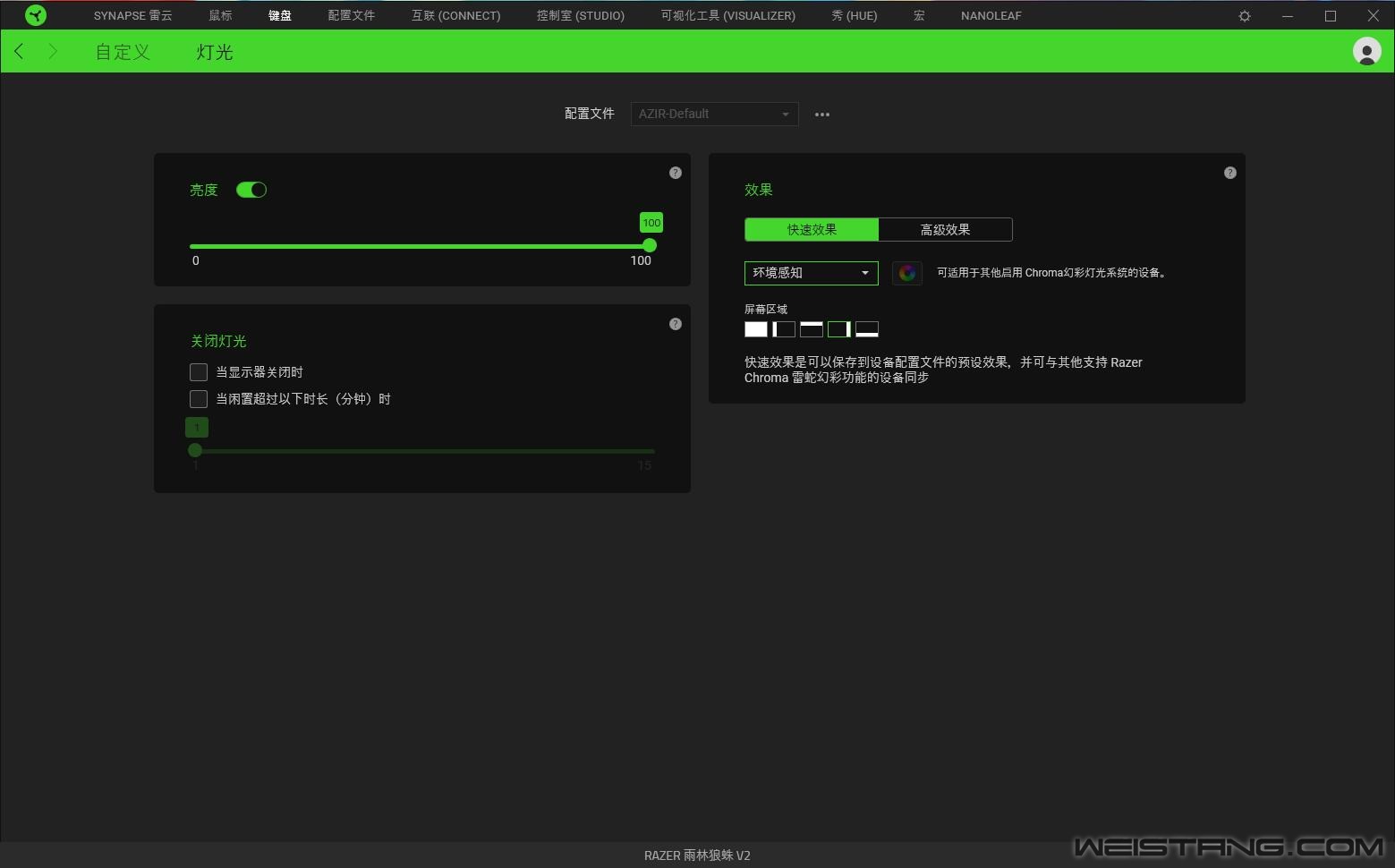Click the RAZER 雨林狼蛛 V2 device label

click(697, 855)
